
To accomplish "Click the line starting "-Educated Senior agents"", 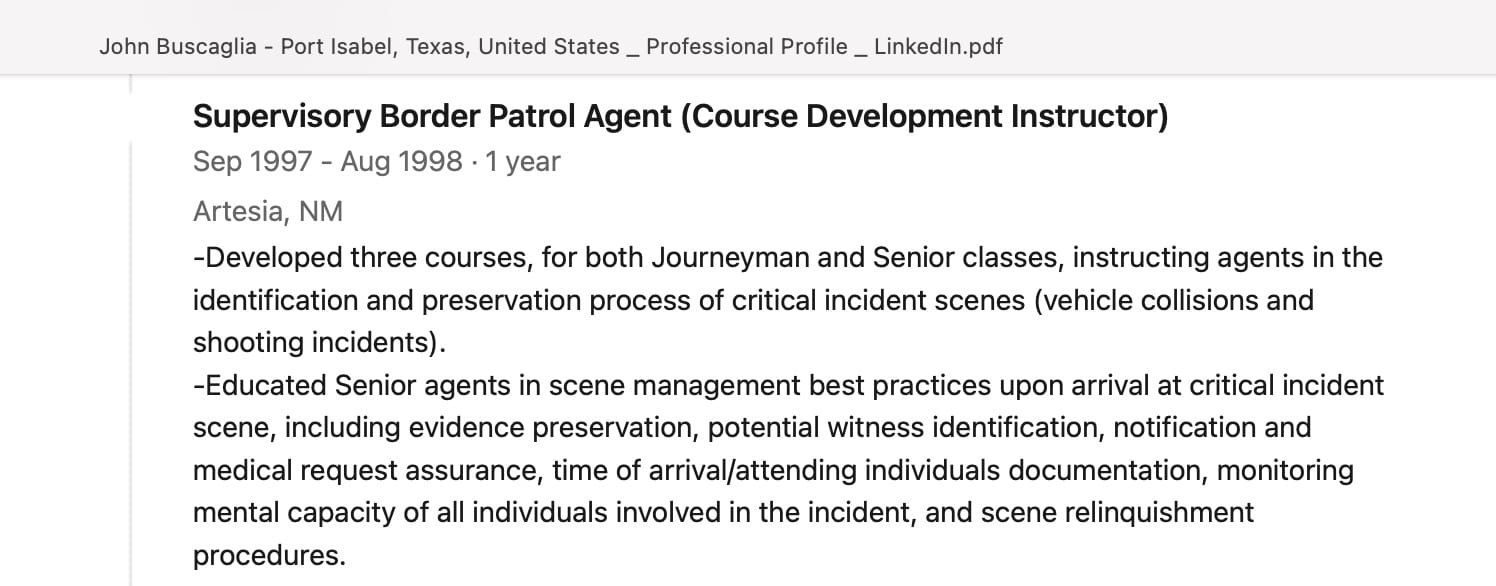I will (788, 385).
